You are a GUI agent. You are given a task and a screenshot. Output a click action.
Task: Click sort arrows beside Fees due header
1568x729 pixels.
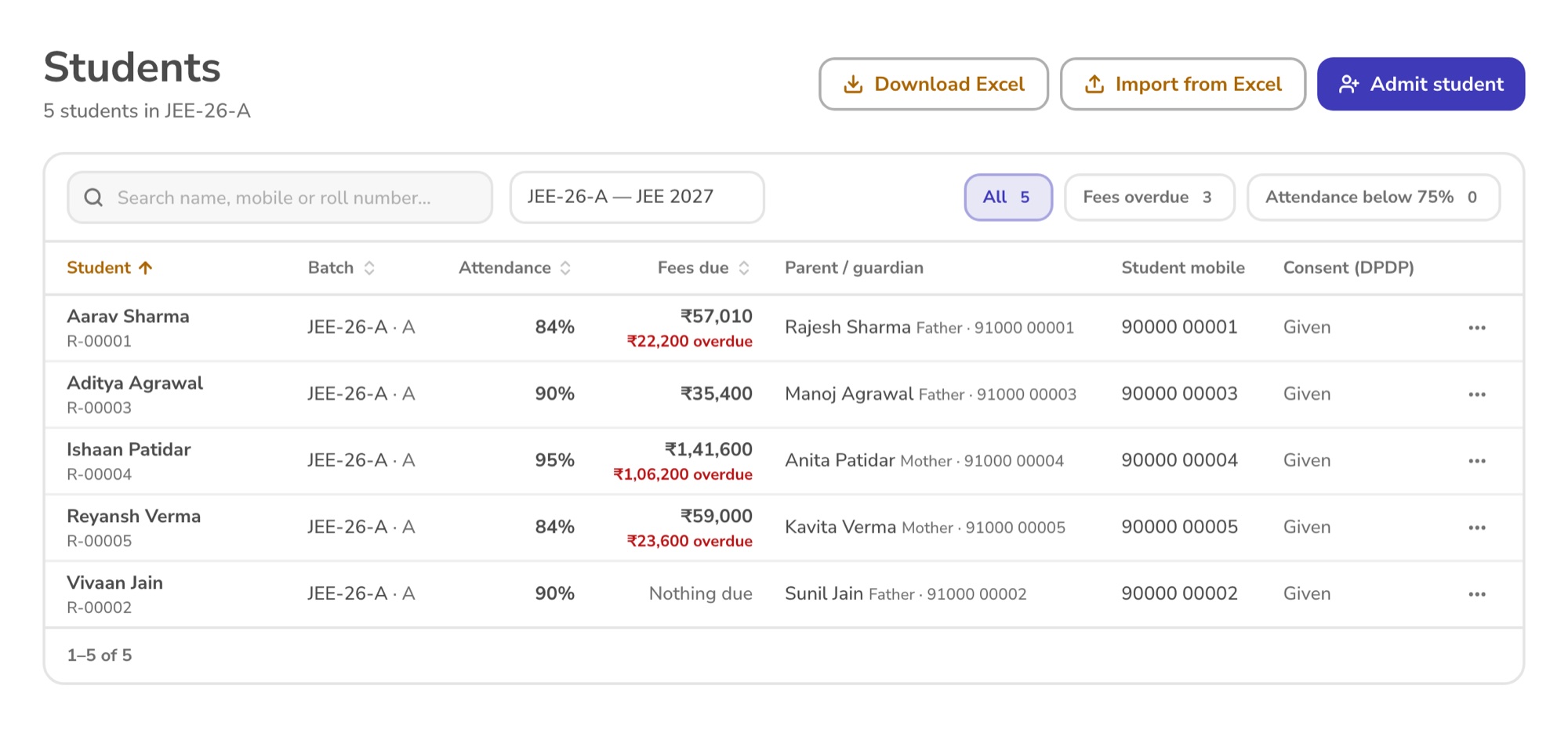(x=744, y=268)
